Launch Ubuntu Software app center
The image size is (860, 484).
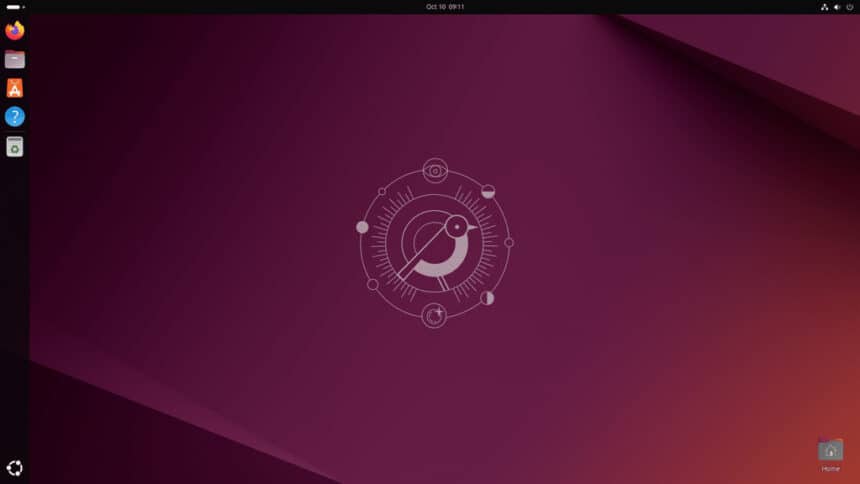point(15,88)
